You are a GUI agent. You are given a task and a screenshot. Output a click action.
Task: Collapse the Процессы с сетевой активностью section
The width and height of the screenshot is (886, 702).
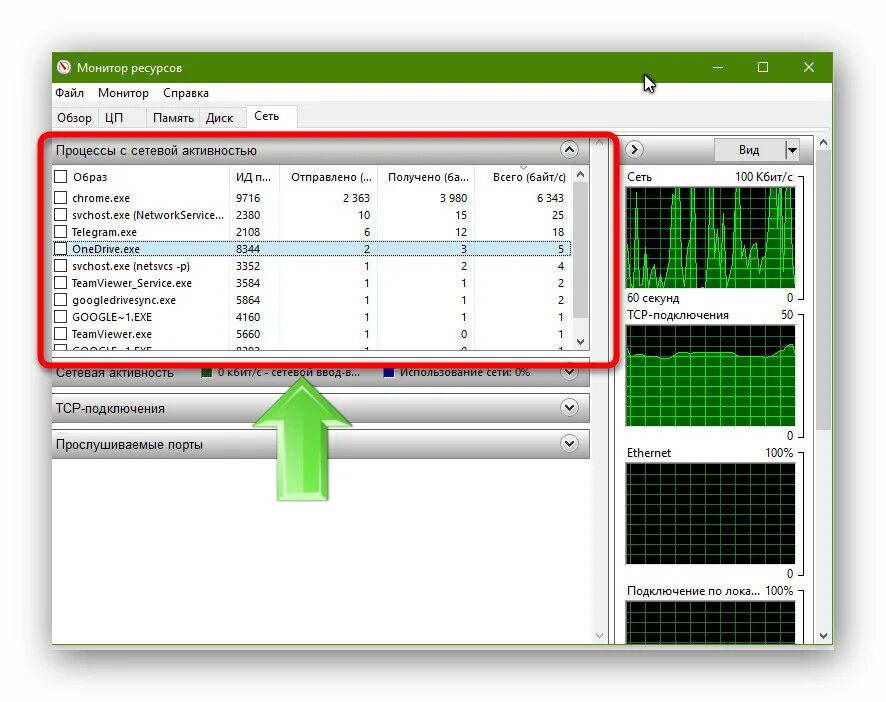tap(569, 150)
